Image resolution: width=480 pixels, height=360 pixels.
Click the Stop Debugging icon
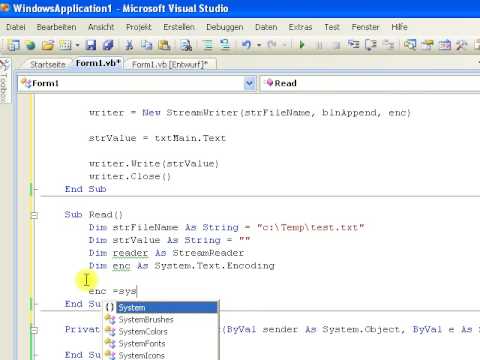(x=336, y=45)
